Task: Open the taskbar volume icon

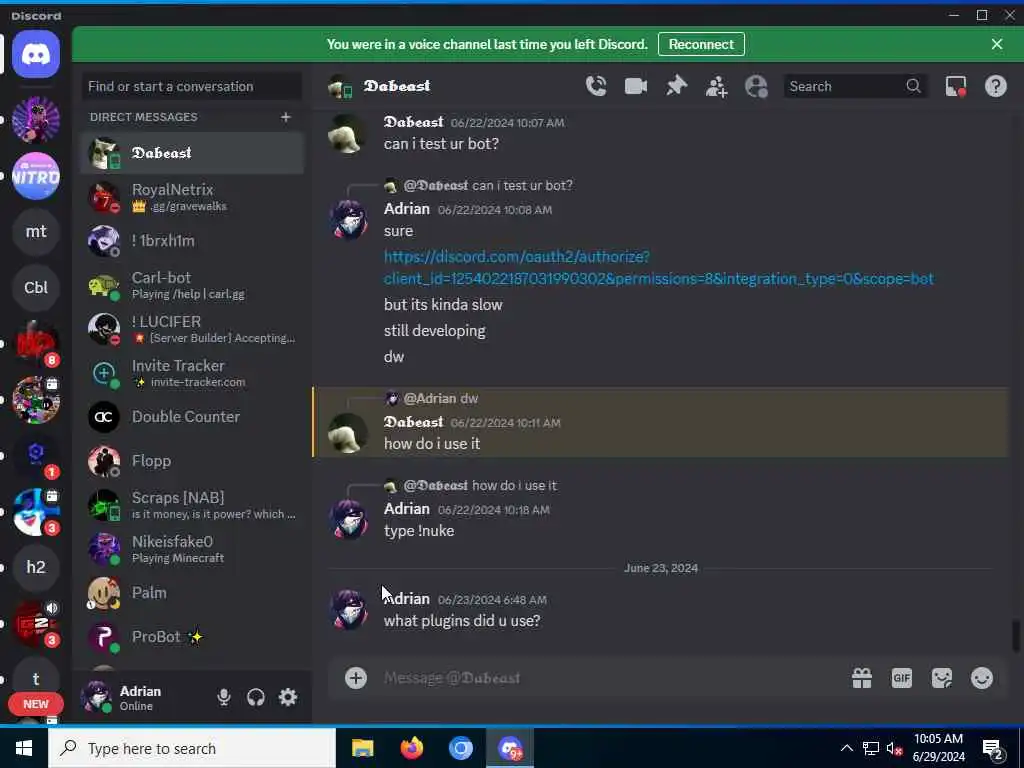Action: 895,748
